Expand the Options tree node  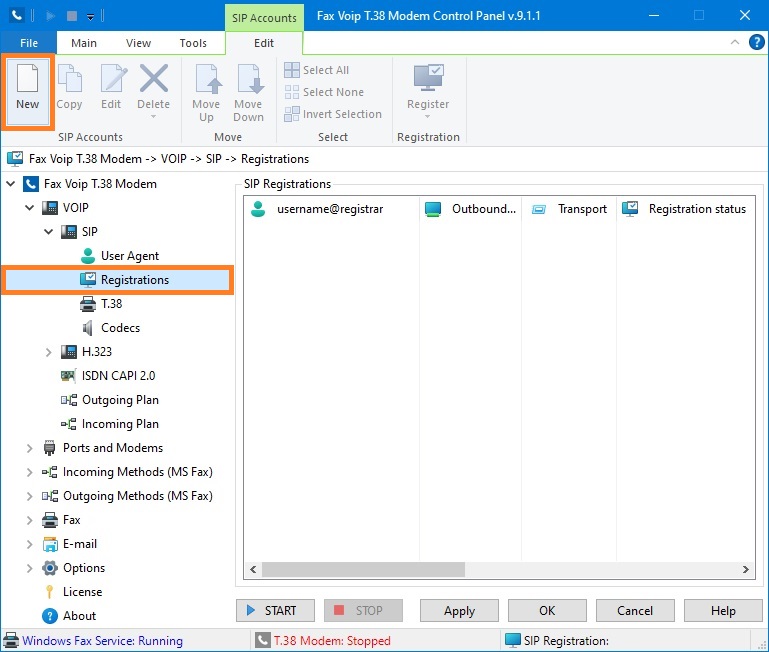point(29,568)
